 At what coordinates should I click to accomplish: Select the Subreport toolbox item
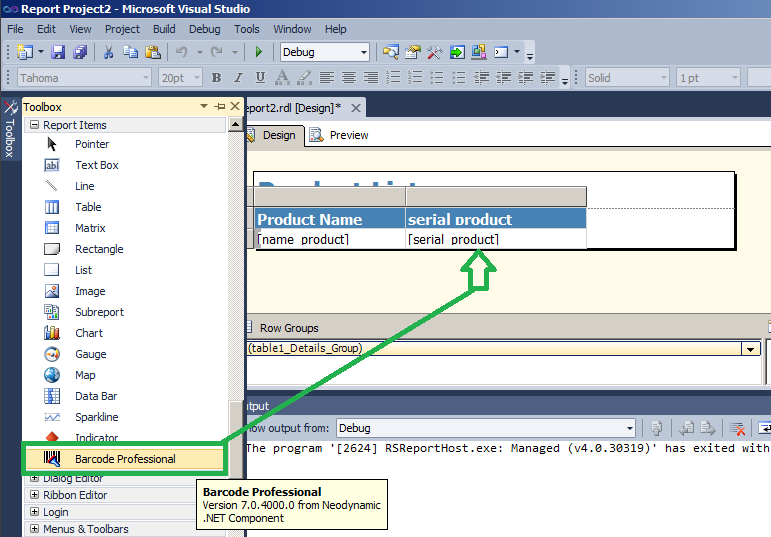99,312
